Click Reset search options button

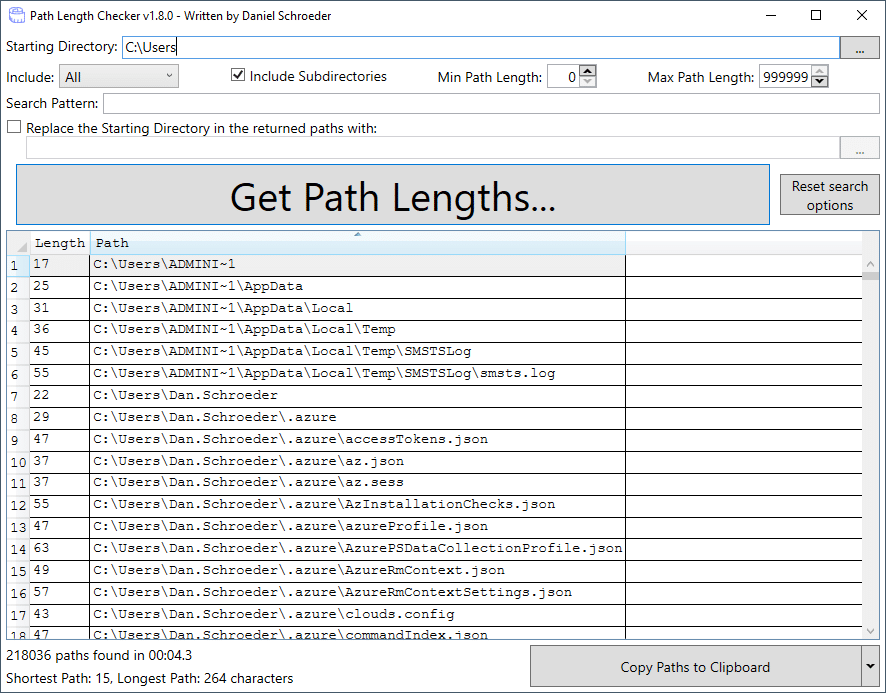(x=829, y=195)
